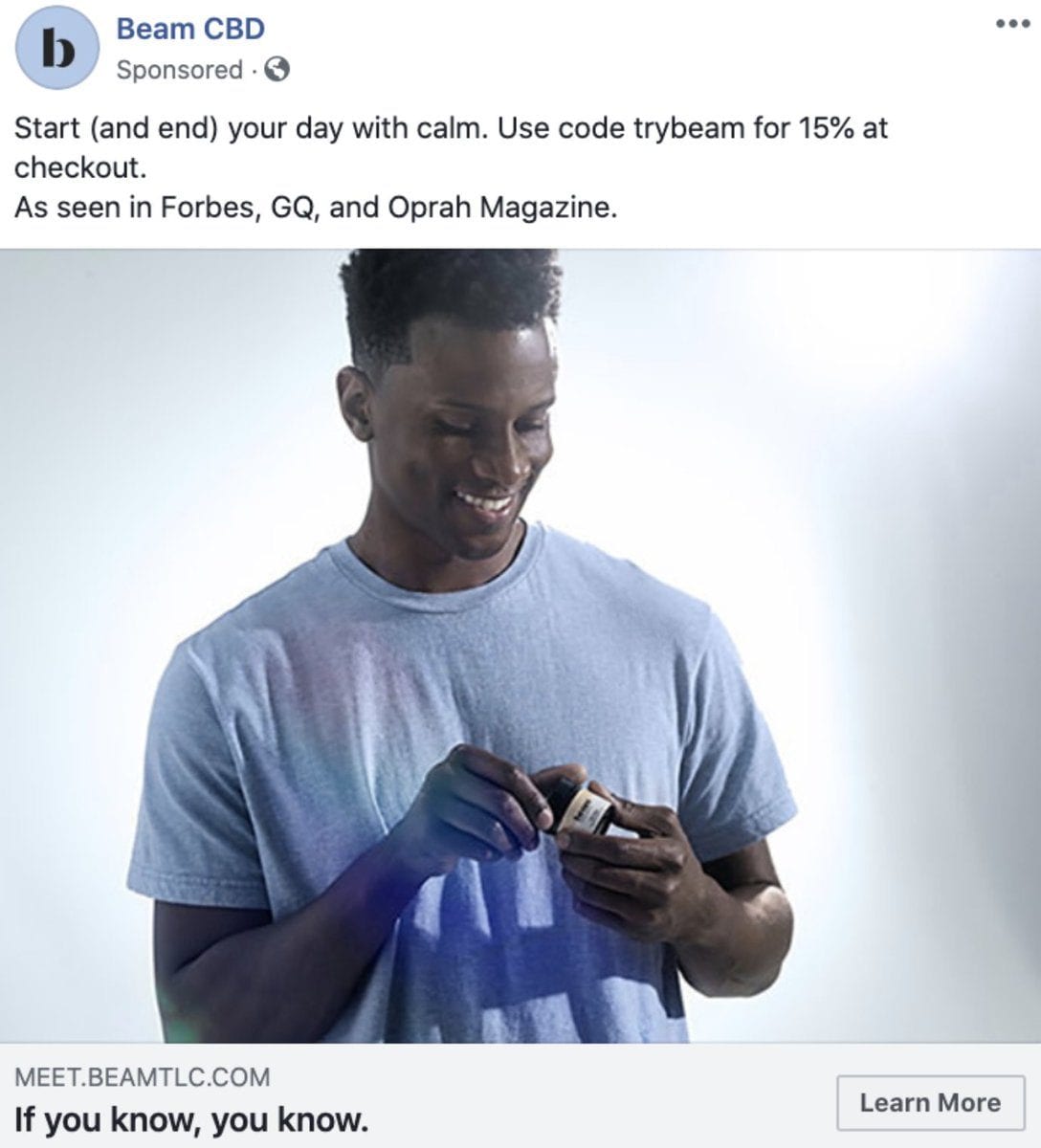Image resolution: width=1041 pixels, height=1148 pixels.
Task: Click "Oprah Magazine" in the caption
Action: click(502, 207)
